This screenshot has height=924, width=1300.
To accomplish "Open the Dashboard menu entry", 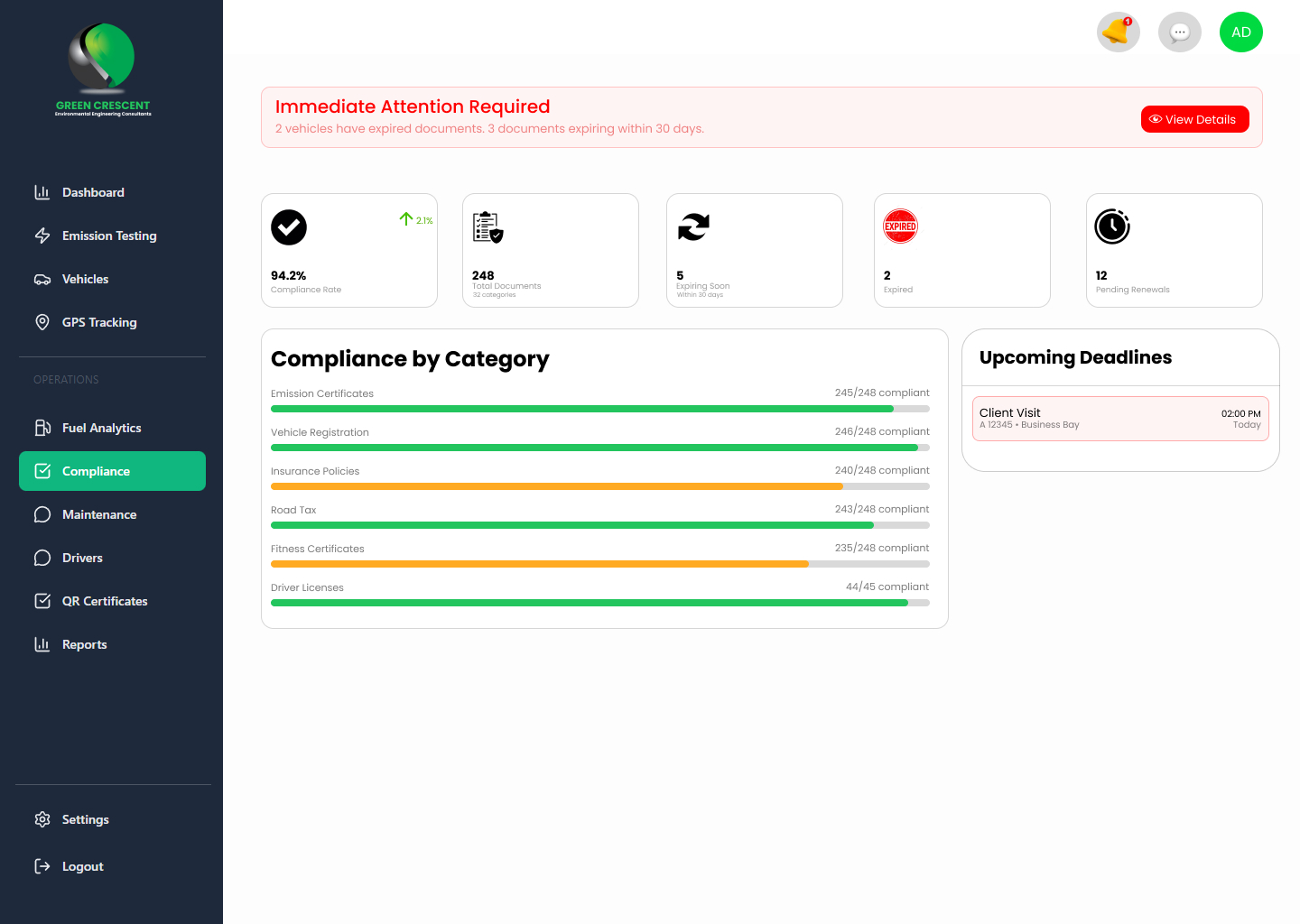I will click(93, 192).
